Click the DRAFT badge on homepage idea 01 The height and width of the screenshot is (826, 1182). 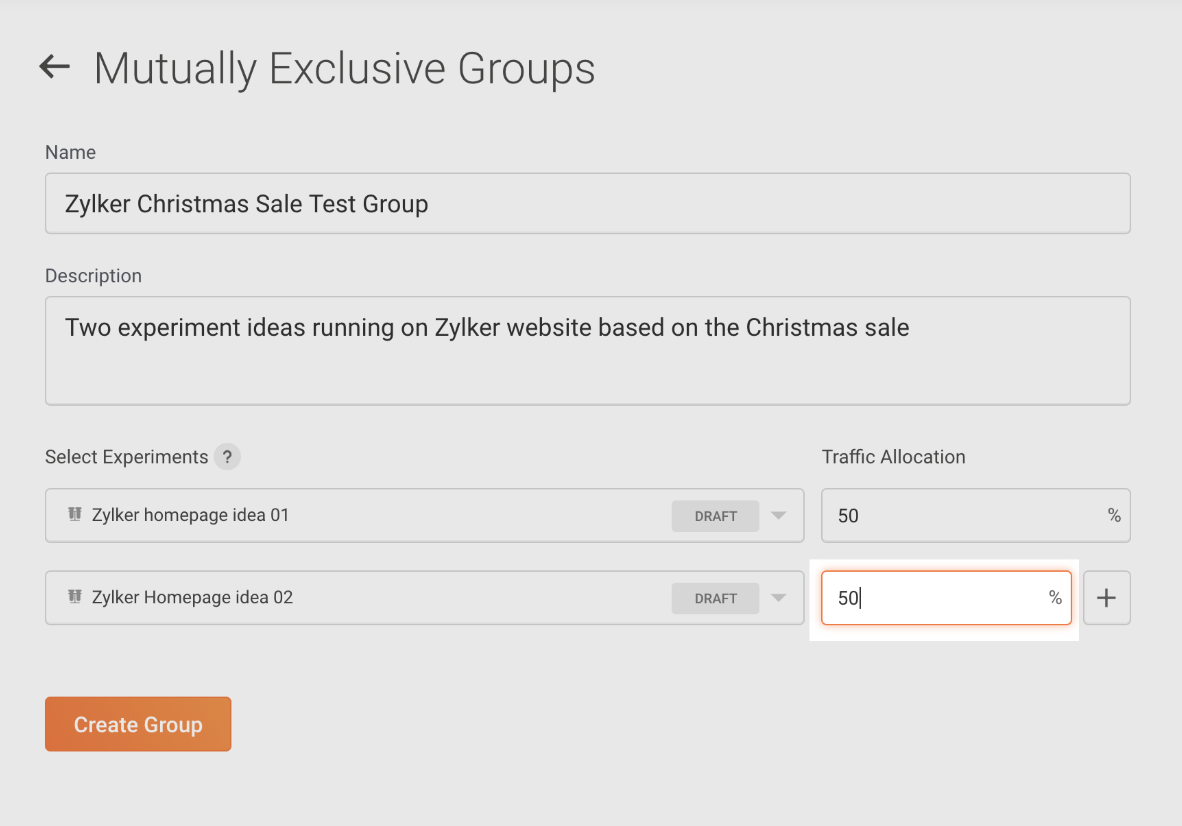click(715, 516)
